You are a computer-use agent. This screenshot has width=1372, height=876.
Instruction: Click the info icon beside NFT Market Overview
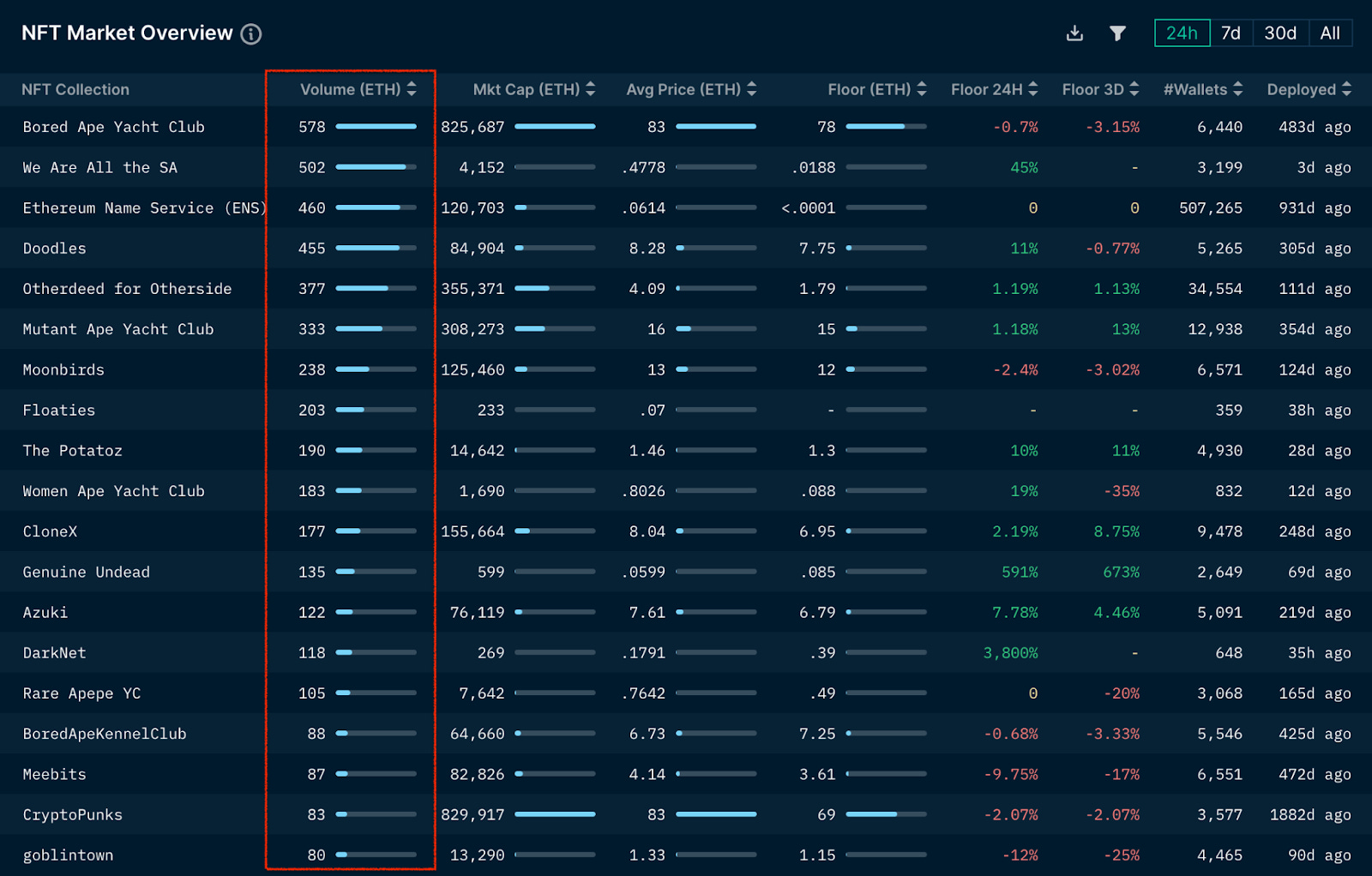coord(250,34)
